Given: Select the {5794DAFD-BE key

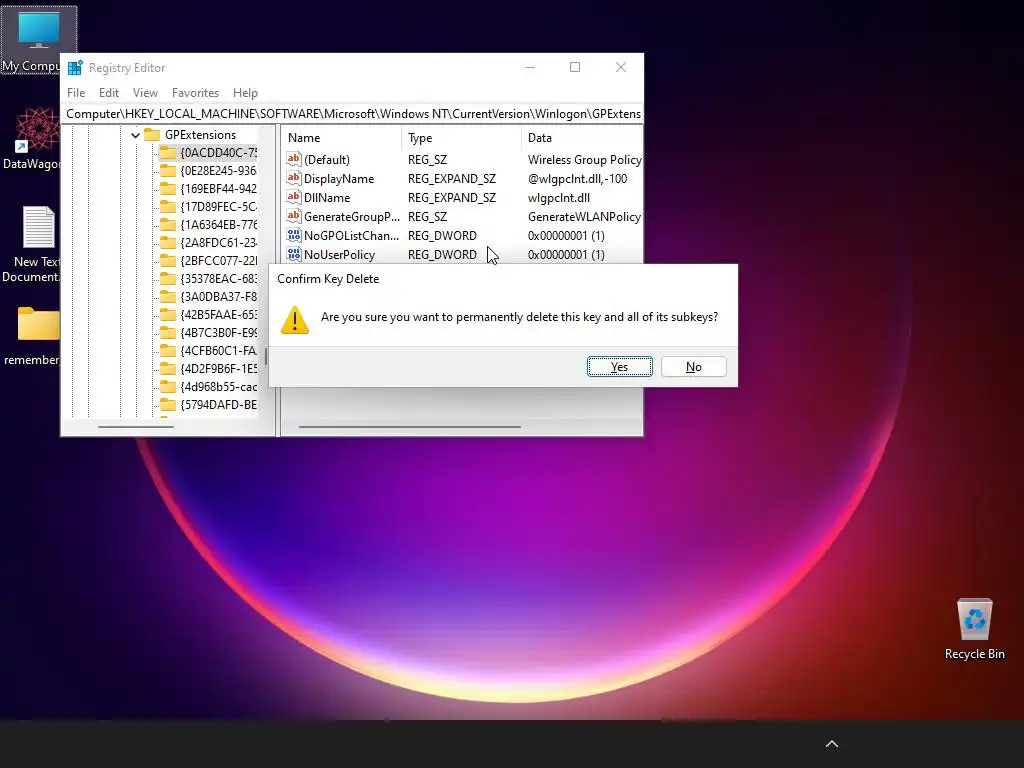Looking at the screenshot, I should [x=218, y=405].
